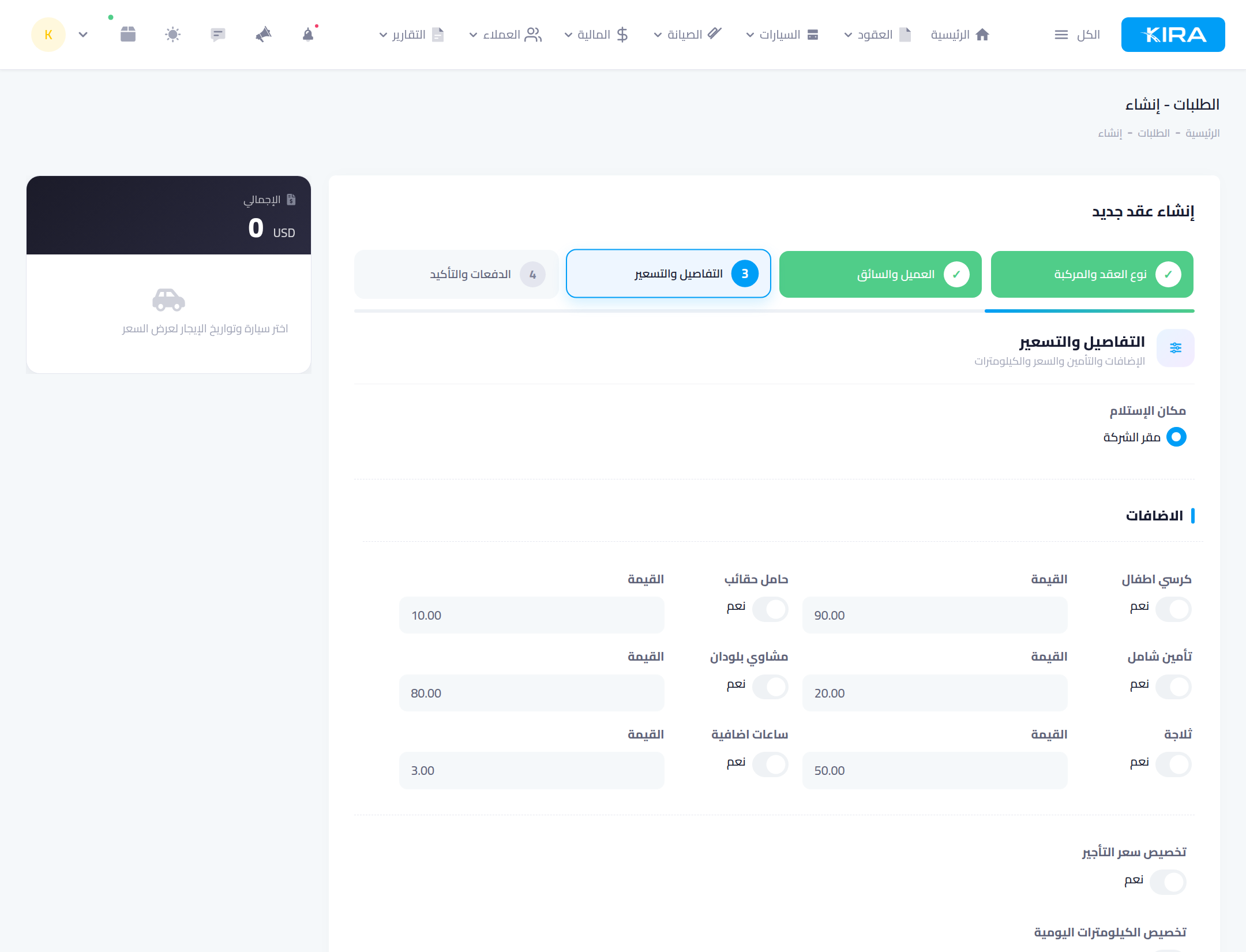Edit حامل حقائب value field 10.00
This screenshot has height=952, width=1246.
(532, 615)
